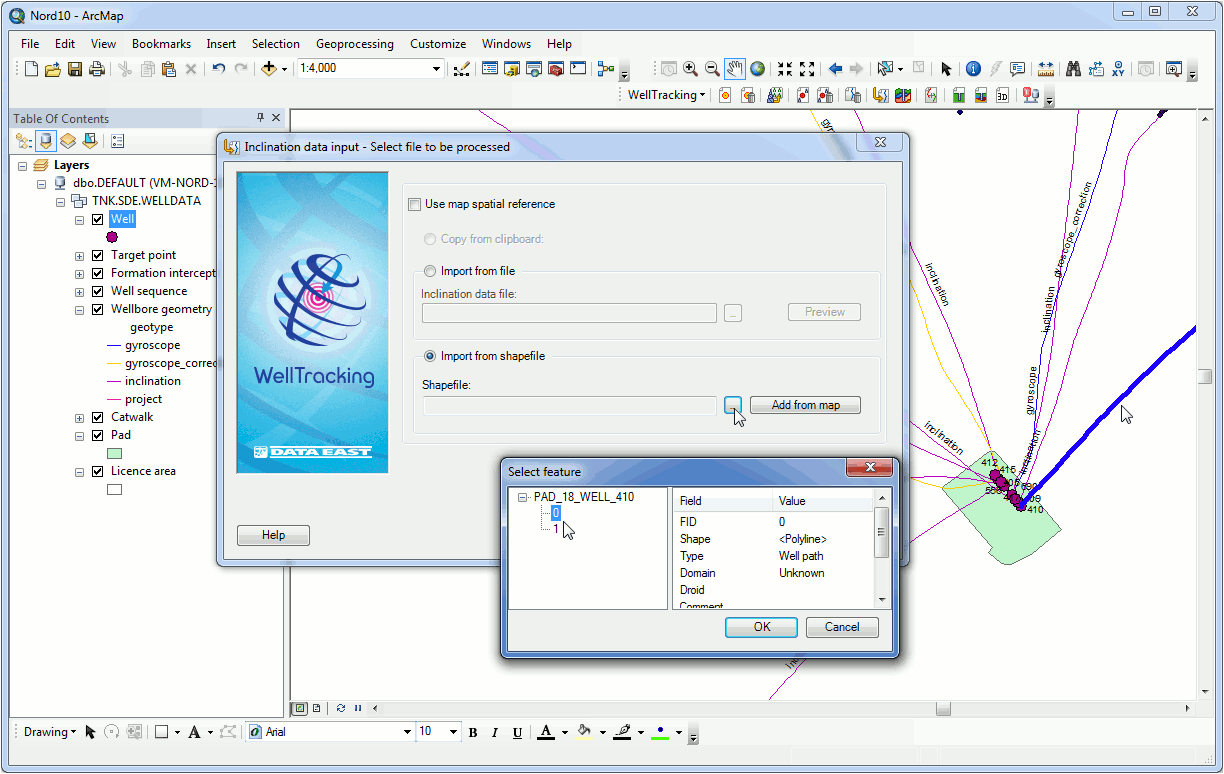Select the Zoom In tool
Image resolution: width=1224 pixels, height=774 pixels.
(x=690, y=69)
